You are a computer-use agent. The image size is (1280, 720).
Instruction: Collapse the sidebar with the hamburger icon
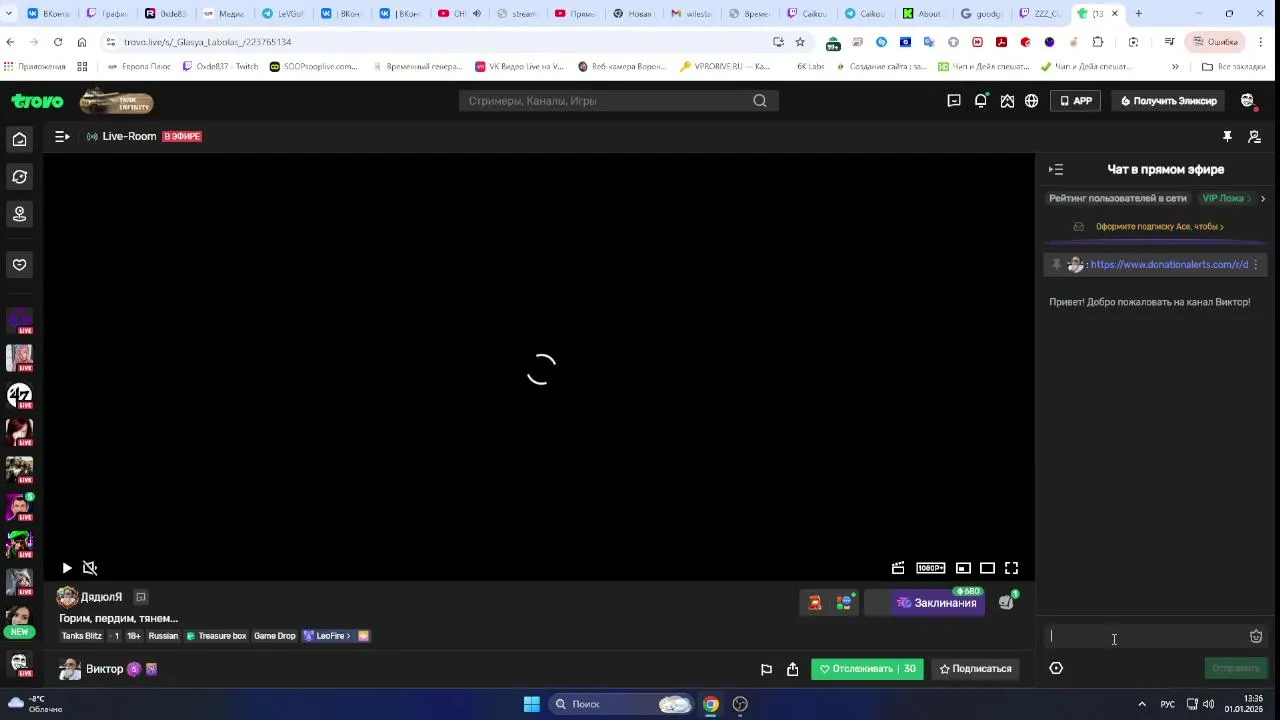point(62,136)
